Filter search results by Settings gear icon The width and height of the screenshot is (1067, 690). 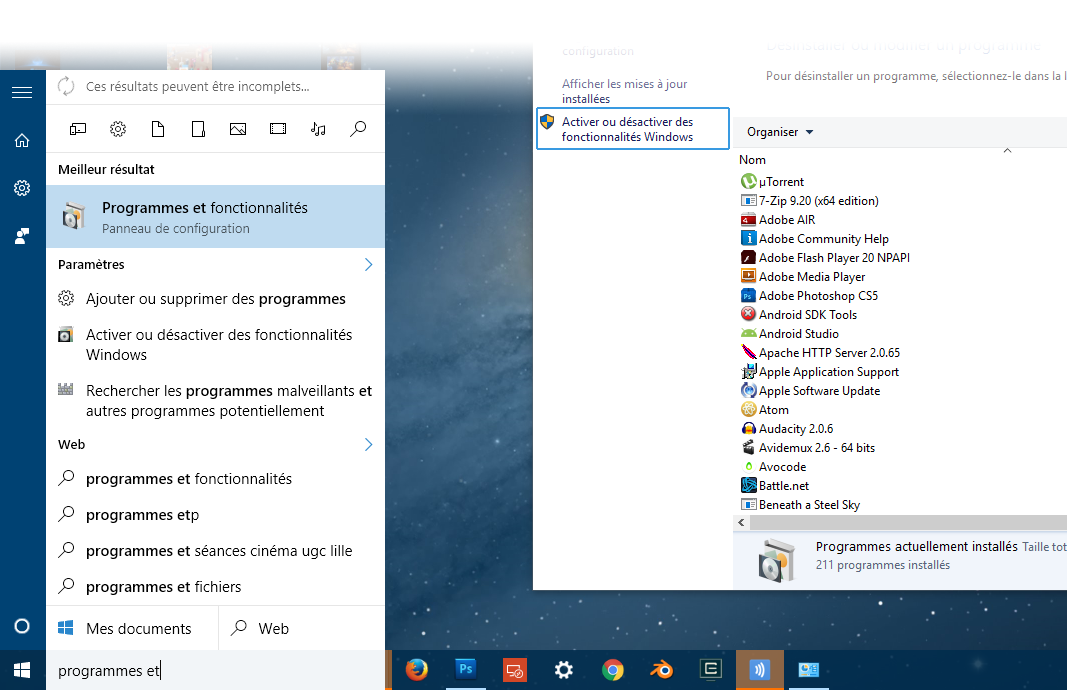click(118, 128)
